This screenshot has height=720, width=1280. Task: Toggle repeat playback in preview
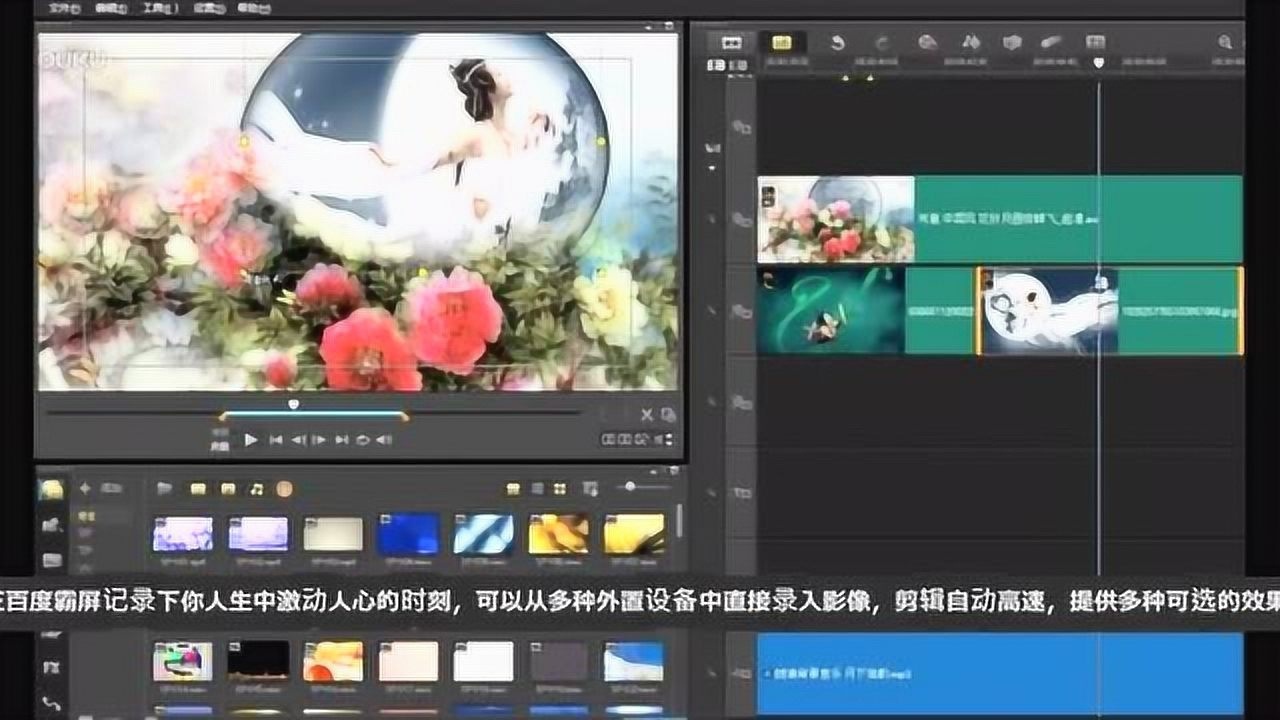362,439
